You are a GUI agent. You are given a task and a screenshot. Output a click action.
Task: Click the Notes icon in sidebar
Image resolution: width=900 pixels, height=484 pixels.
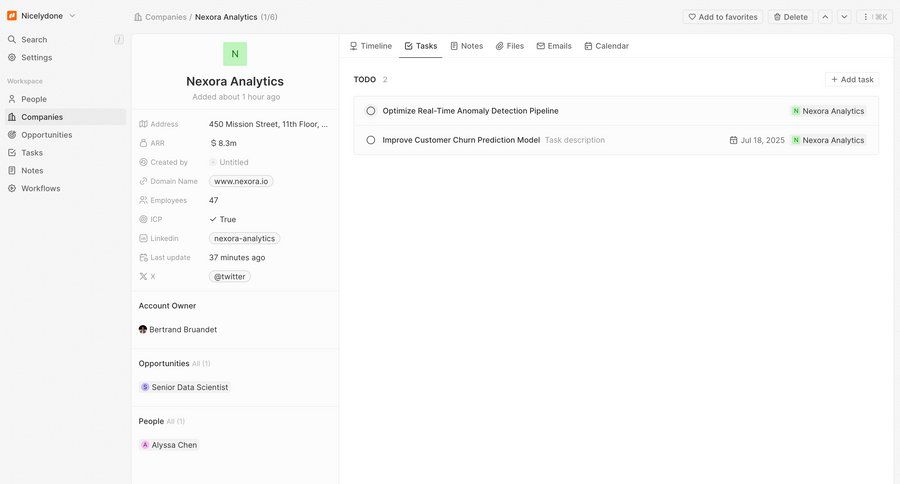point(11,170)
